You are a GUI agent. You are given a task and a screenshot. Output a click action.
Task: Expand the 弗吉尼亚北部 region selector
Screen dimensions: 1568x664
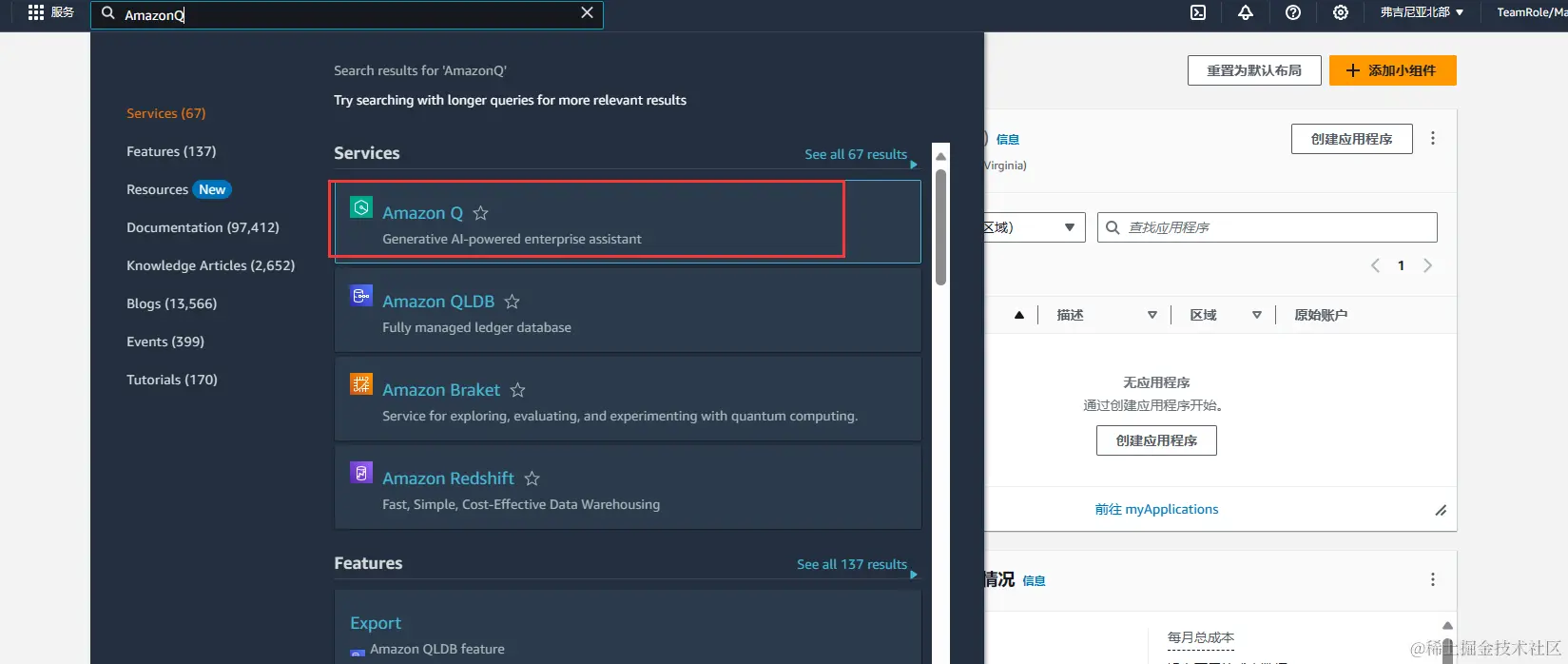(1422, 12)
